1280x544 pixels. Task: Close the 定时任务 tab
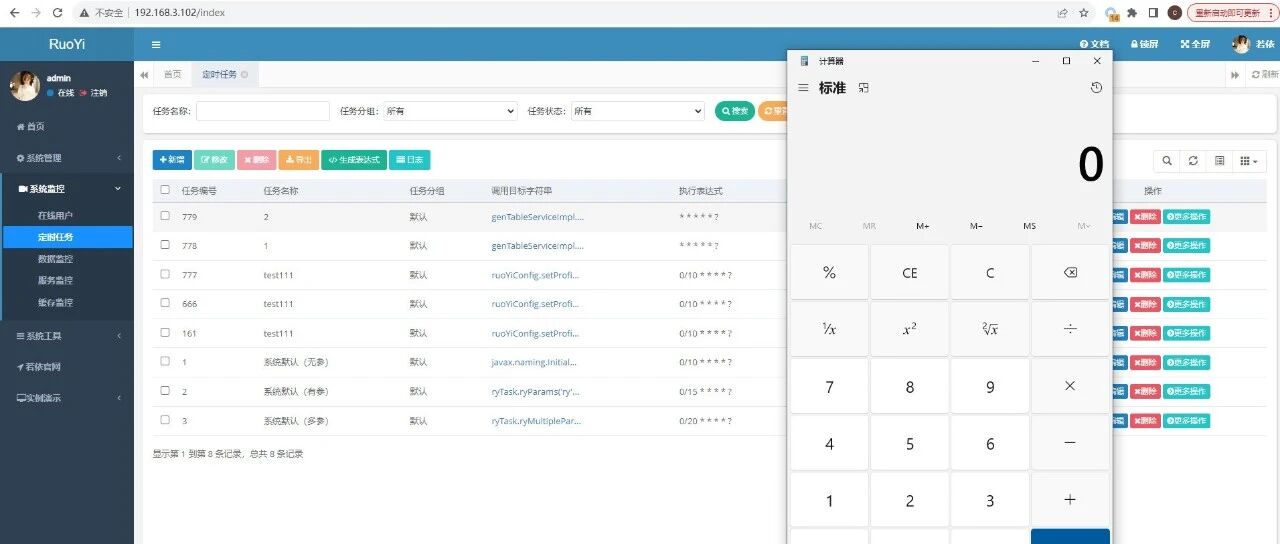[245, 75]
